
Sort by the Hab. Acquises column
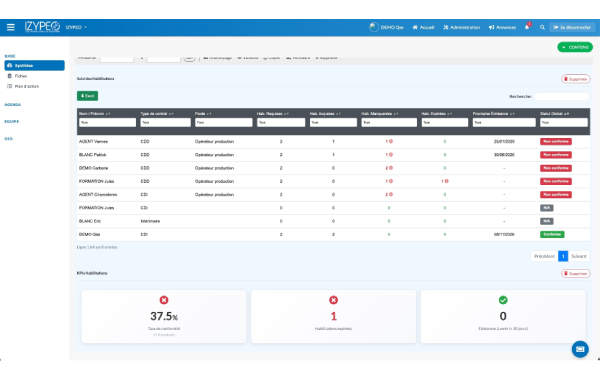coord(325,114)
